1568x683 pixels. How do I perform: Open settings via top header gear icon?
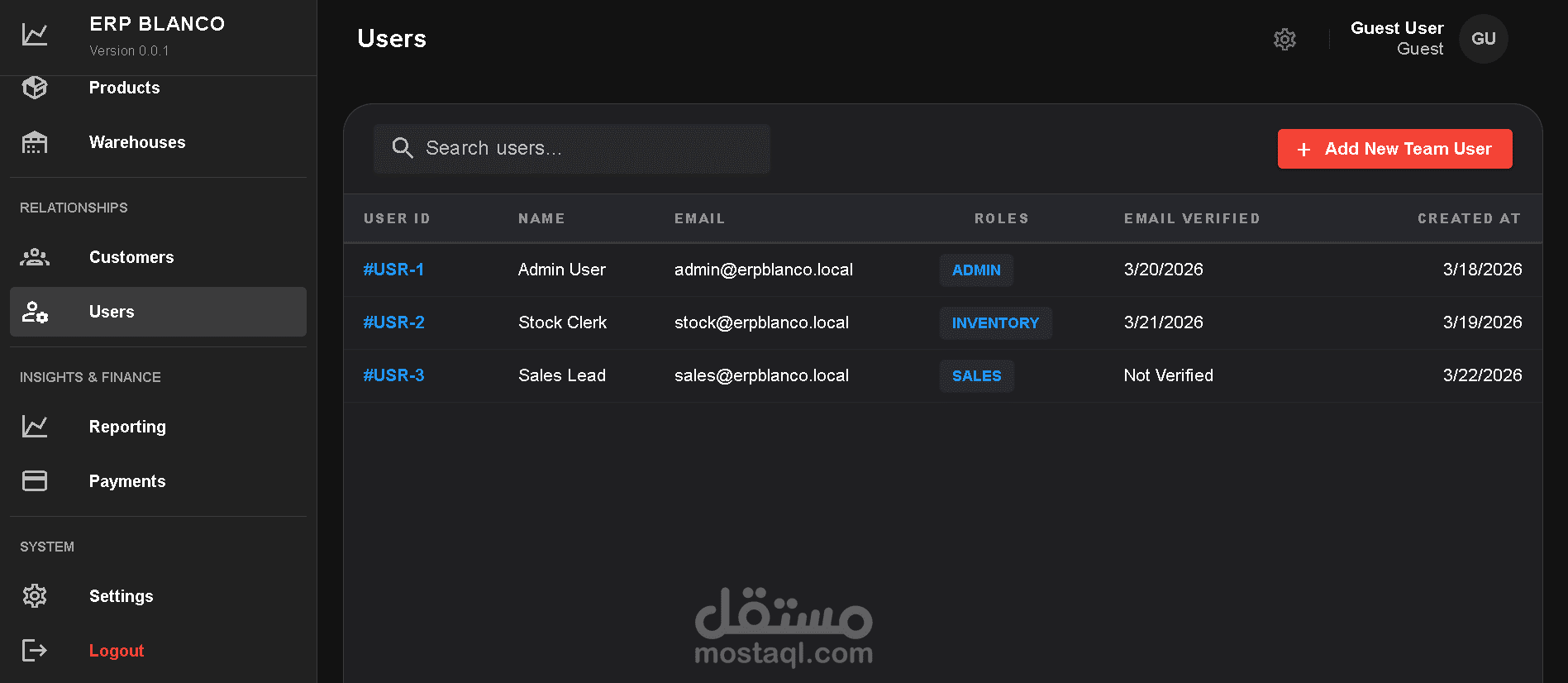[x=1284, y=39]
